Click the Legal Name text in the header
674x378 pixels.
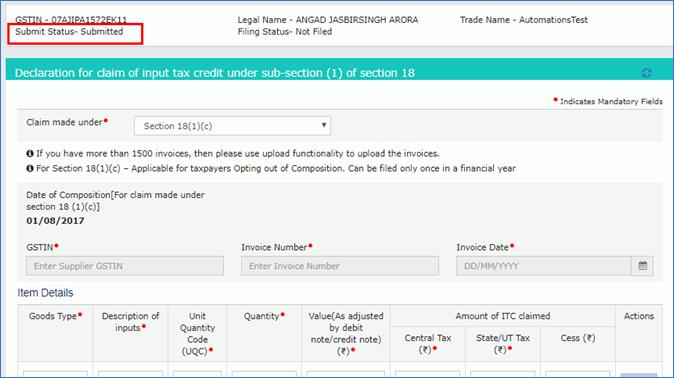click(x=328, y=20)
